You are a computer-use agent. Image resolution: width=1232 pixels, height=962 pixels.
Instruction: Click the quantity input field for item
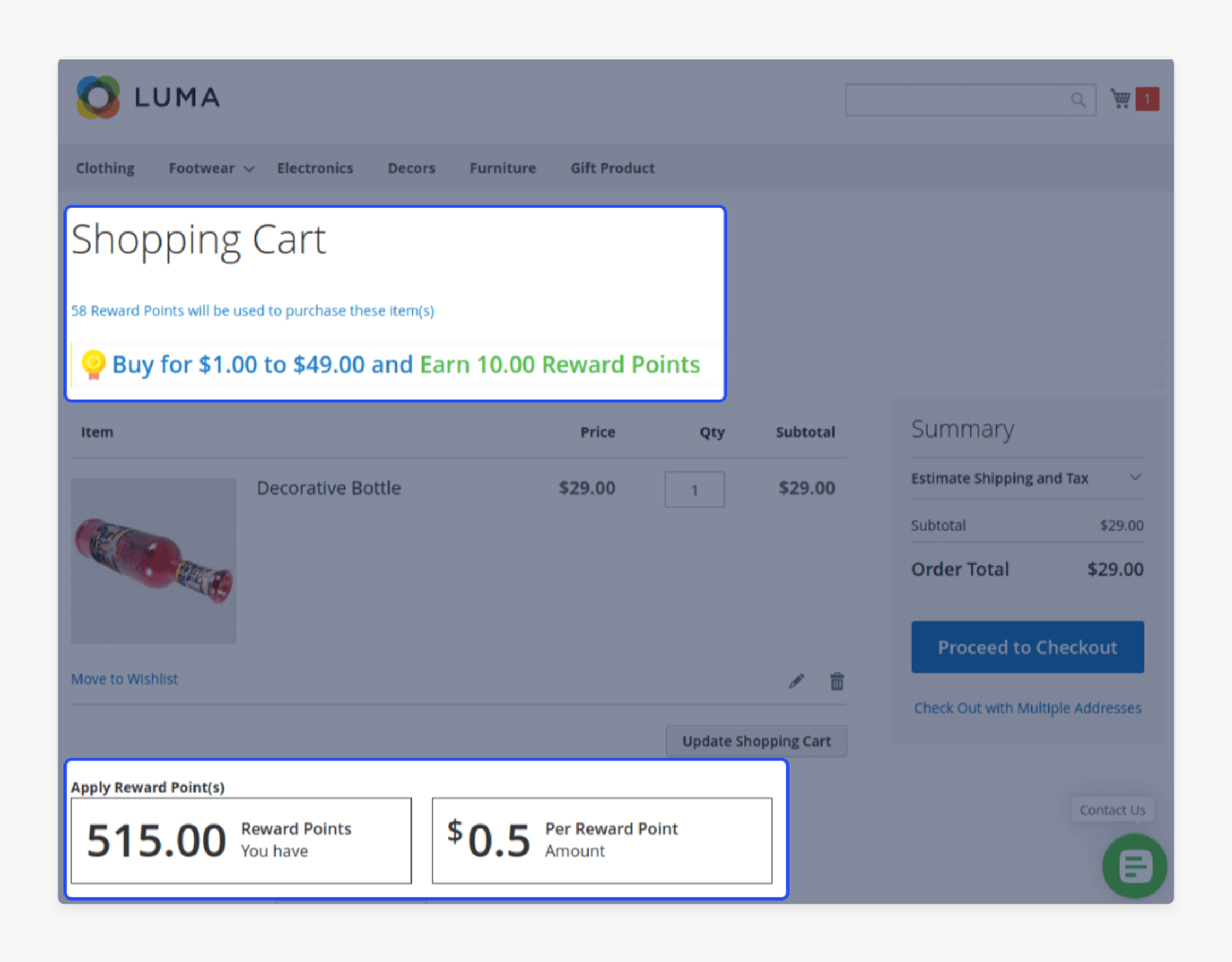pos(695,489)
